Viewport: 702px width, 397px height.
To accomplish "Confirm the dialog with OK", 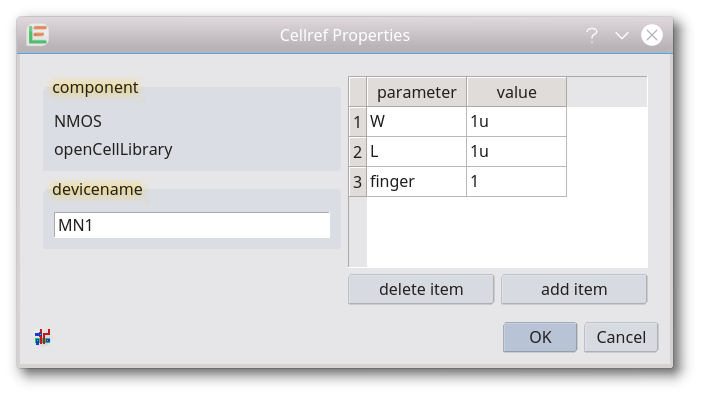I will [x=540, y=337].
